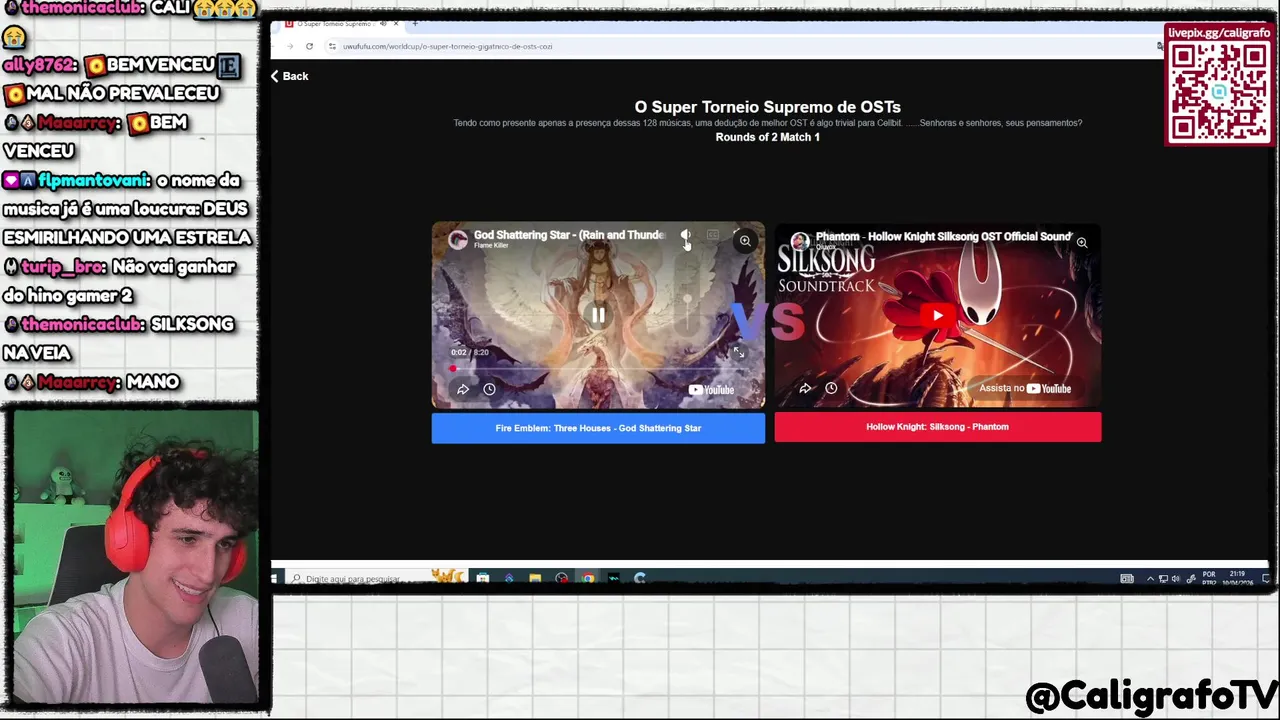The width and height of the screenshot is (1280, 720).
Task: Click the browser forward arrow
Action: [290, 46]
